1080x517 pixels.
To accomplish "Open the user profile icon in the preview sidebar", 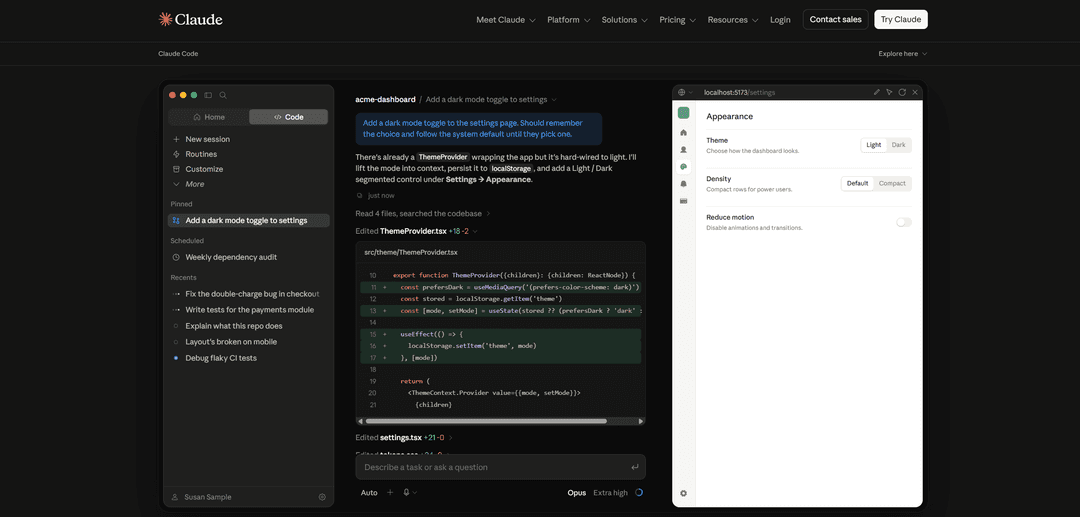I will tap(683, 149).
